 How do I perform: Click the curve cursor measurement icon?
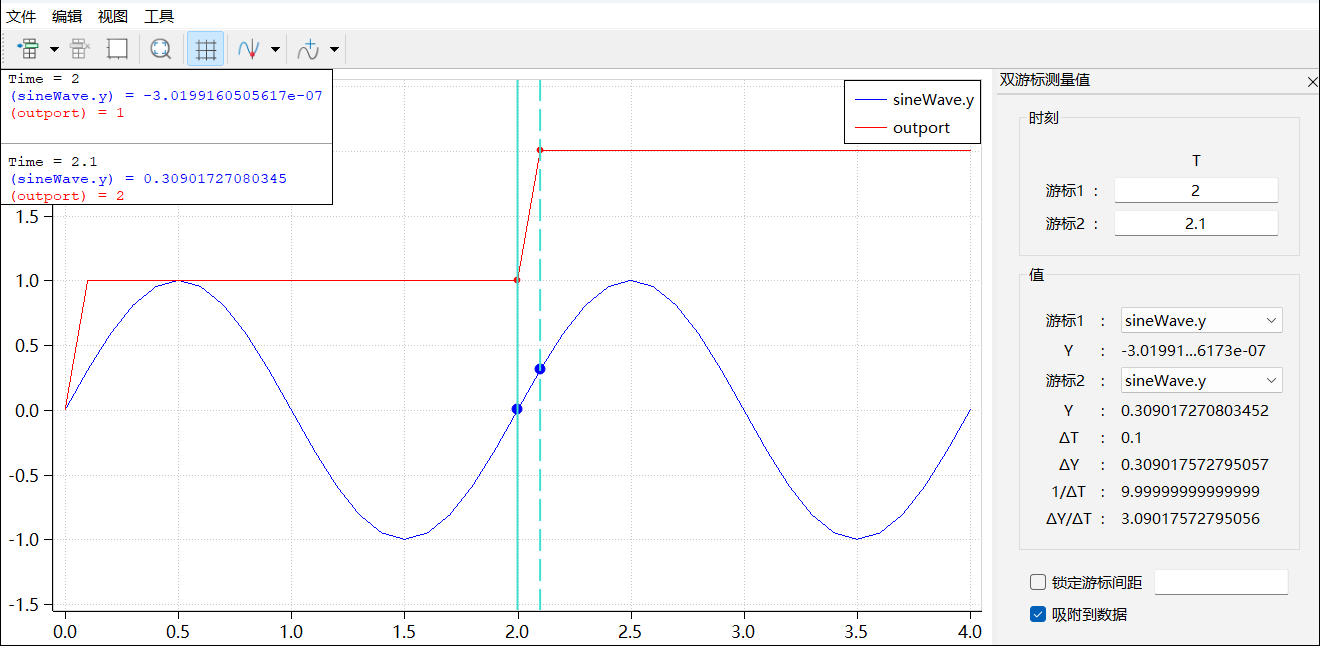click(249, 48)
